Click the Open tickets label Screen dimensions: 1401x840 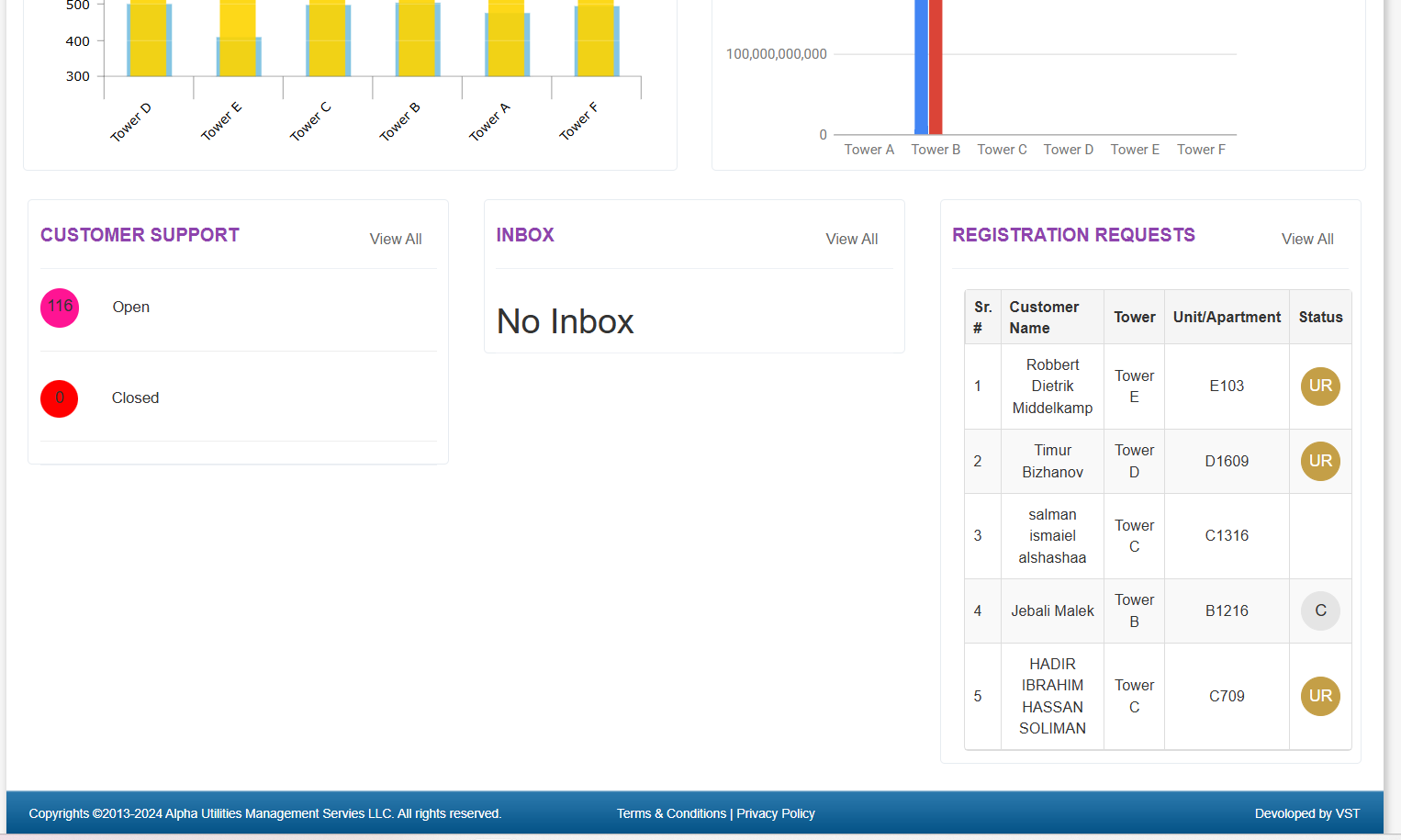point(131,308)
